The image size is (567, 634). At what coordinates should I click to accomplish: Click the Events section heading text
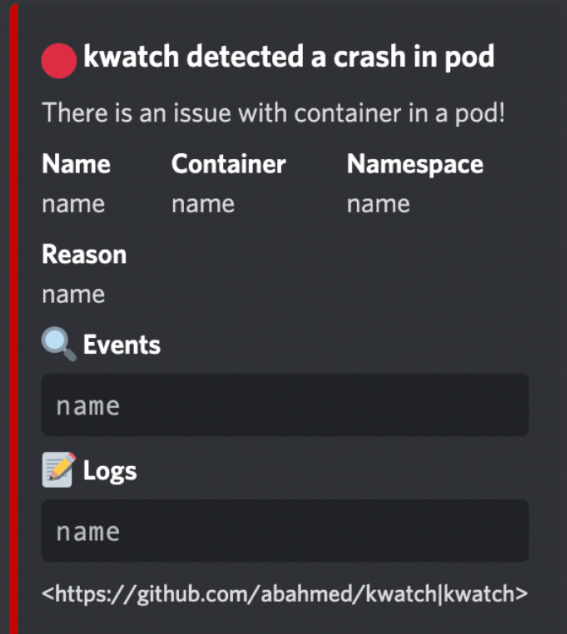122,345
